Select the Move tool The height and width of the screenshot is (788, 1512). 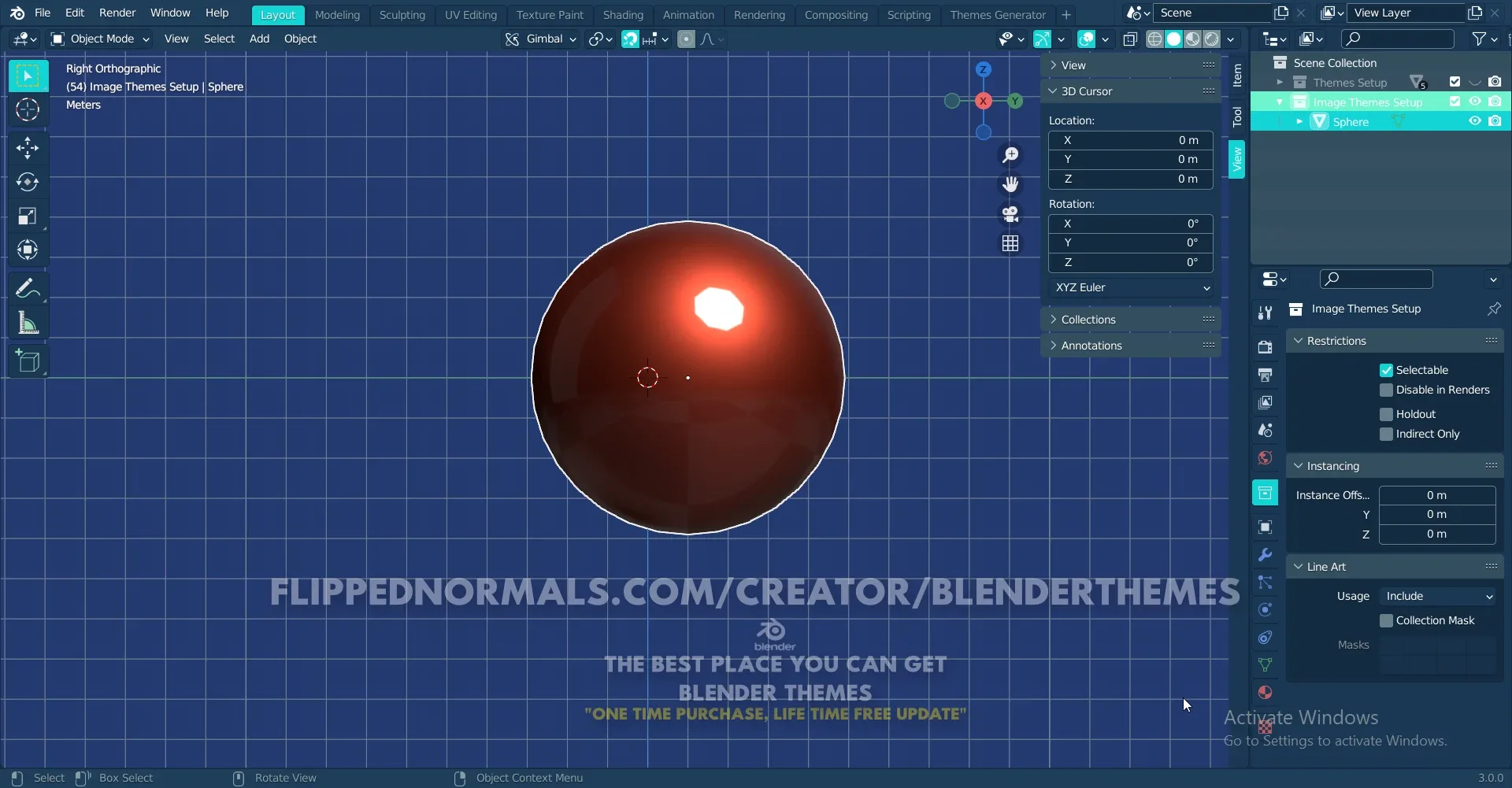[28, 148]
